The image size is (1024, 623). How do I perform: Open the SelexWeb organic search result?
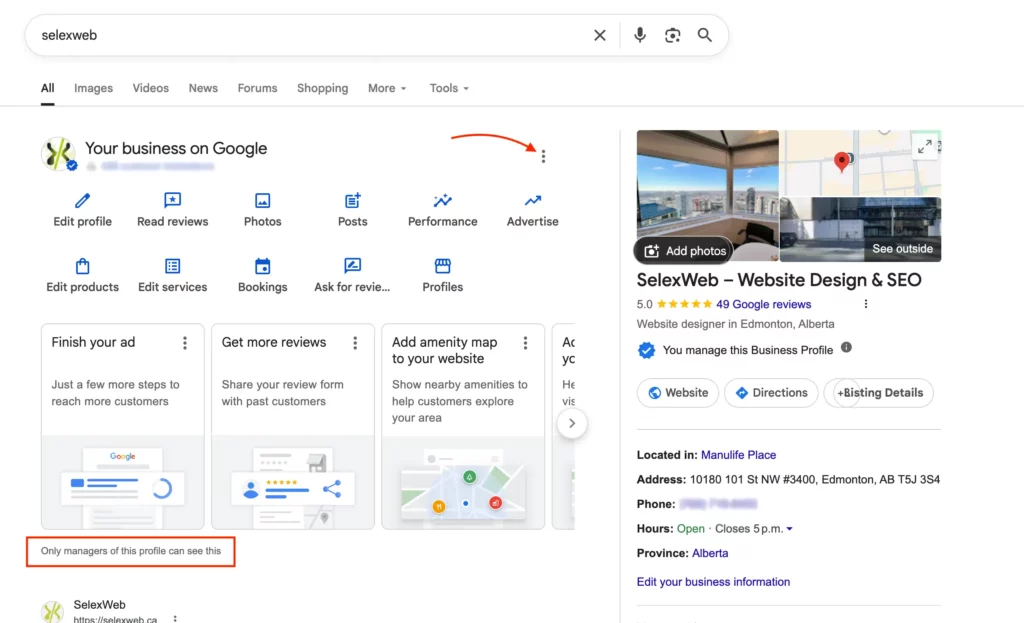[99, 605]
